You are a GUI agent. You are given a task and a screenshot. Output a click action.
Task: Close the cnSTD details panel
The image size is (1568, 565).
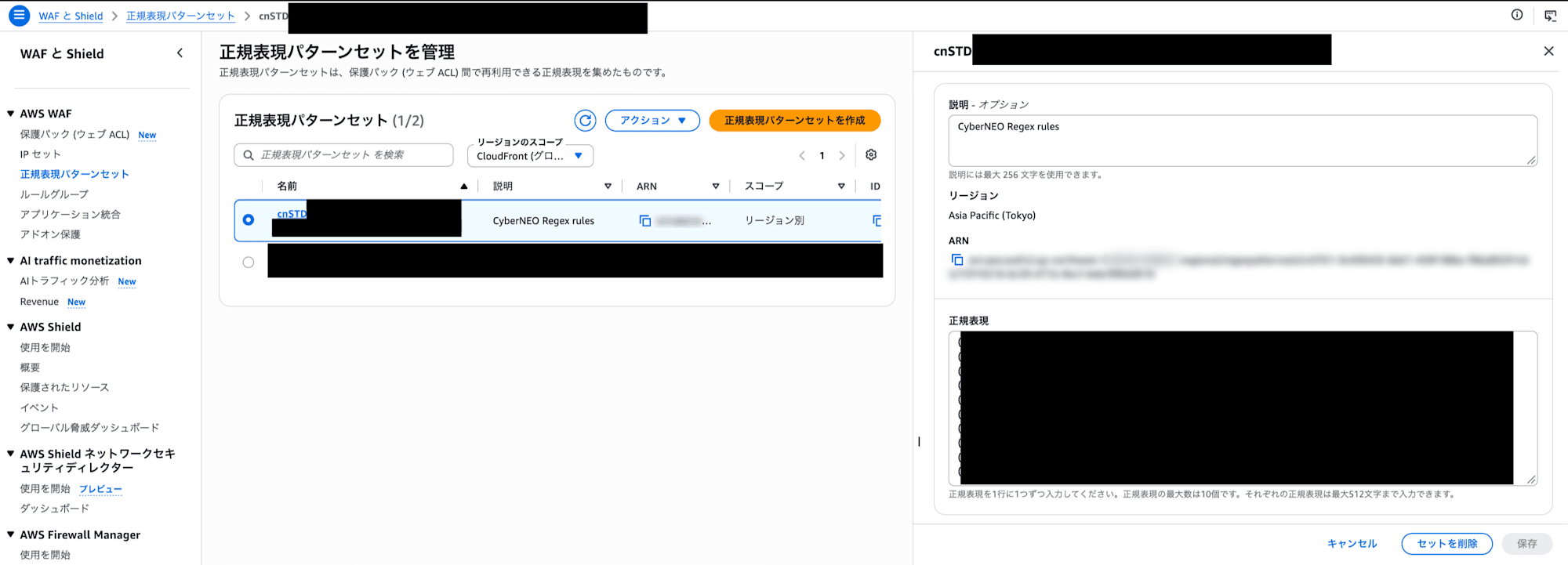1548,51
